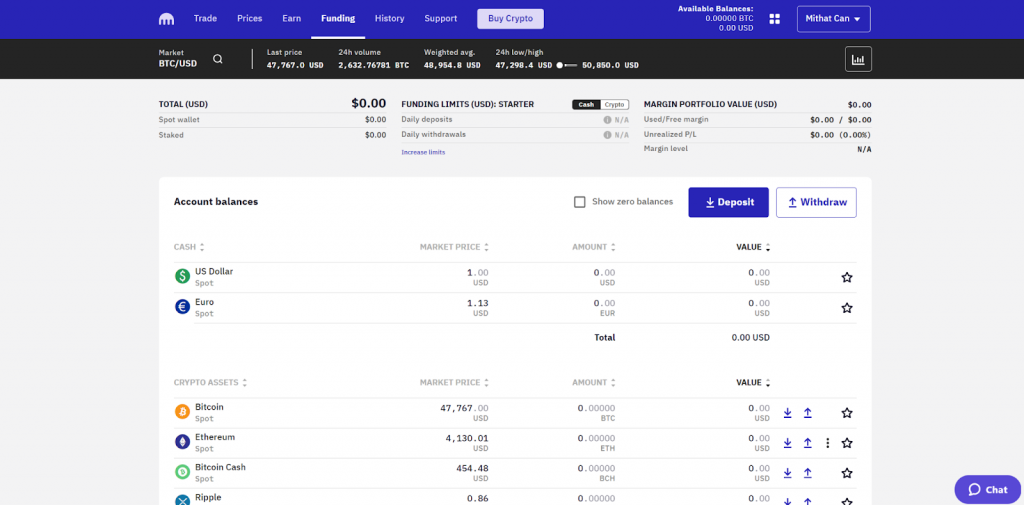Favorite Bitcoin with star icon

coord(847,413)
